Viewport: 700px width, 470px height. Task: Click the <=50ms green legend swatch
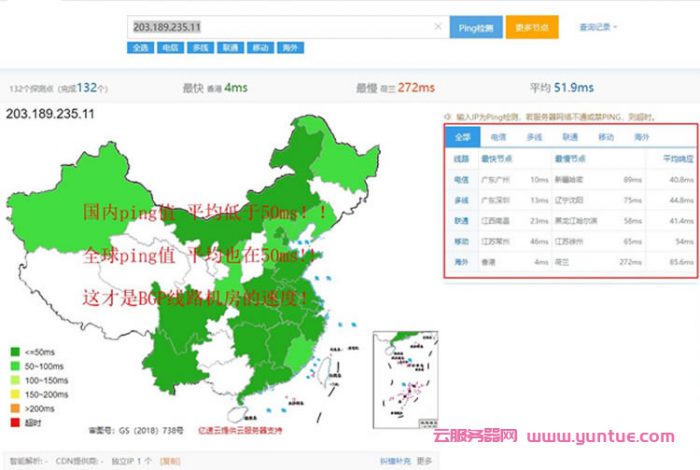click(x=13, y=352)
